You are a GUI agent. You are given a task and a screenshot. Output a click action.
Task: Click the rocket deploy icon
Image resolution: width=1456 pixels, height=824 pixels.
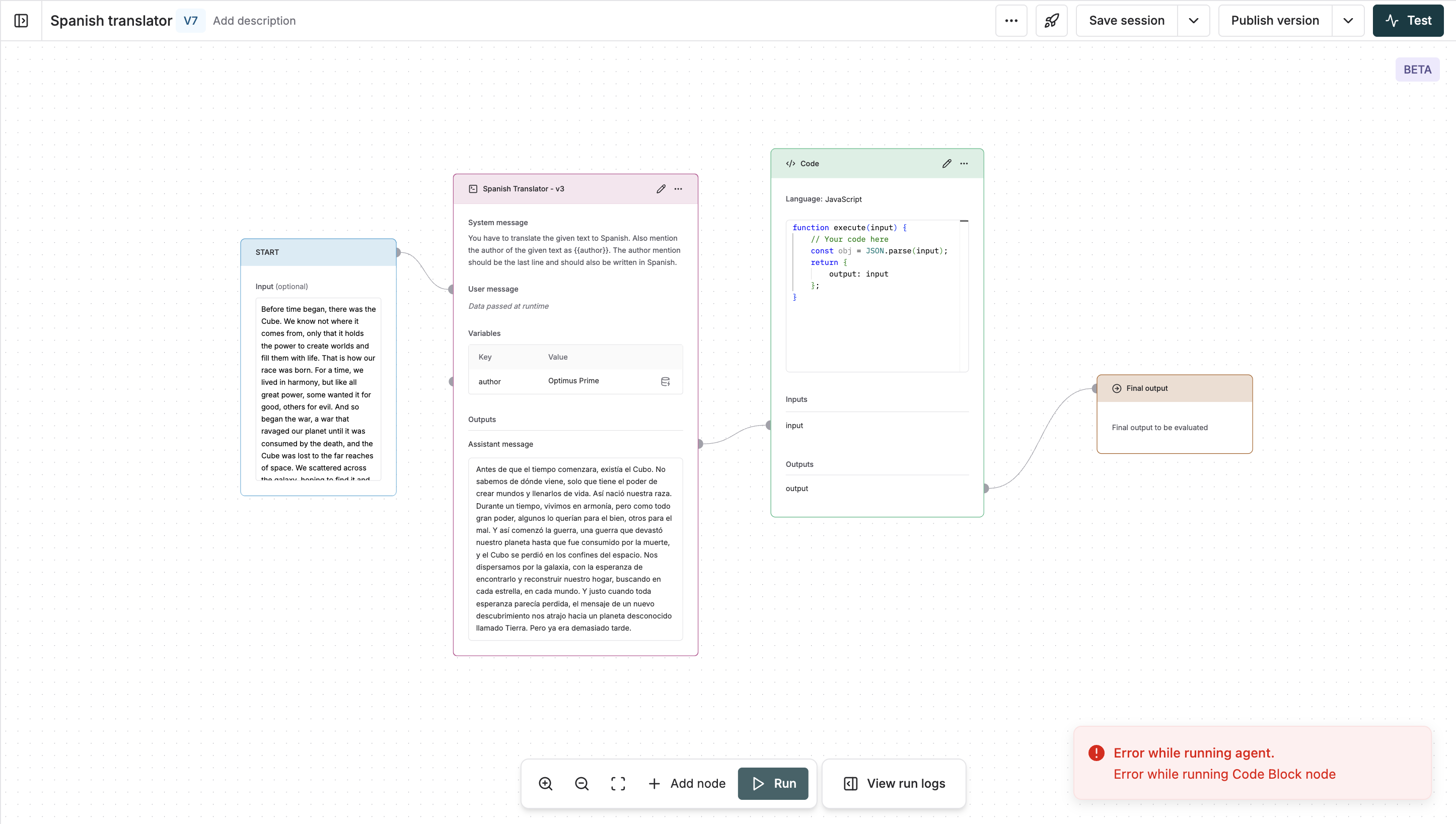pyautogui.click(x=1051, y=21)
